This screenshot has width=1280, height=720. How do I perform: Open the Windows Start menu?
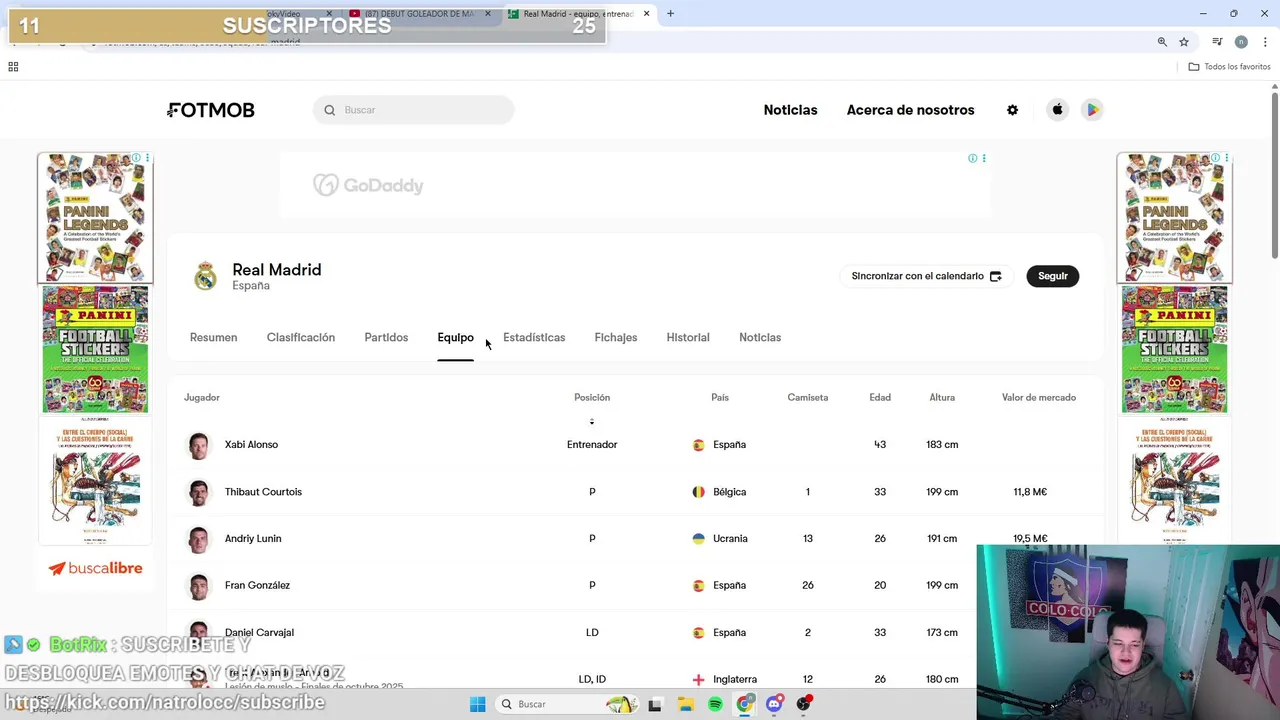(478, 704)
